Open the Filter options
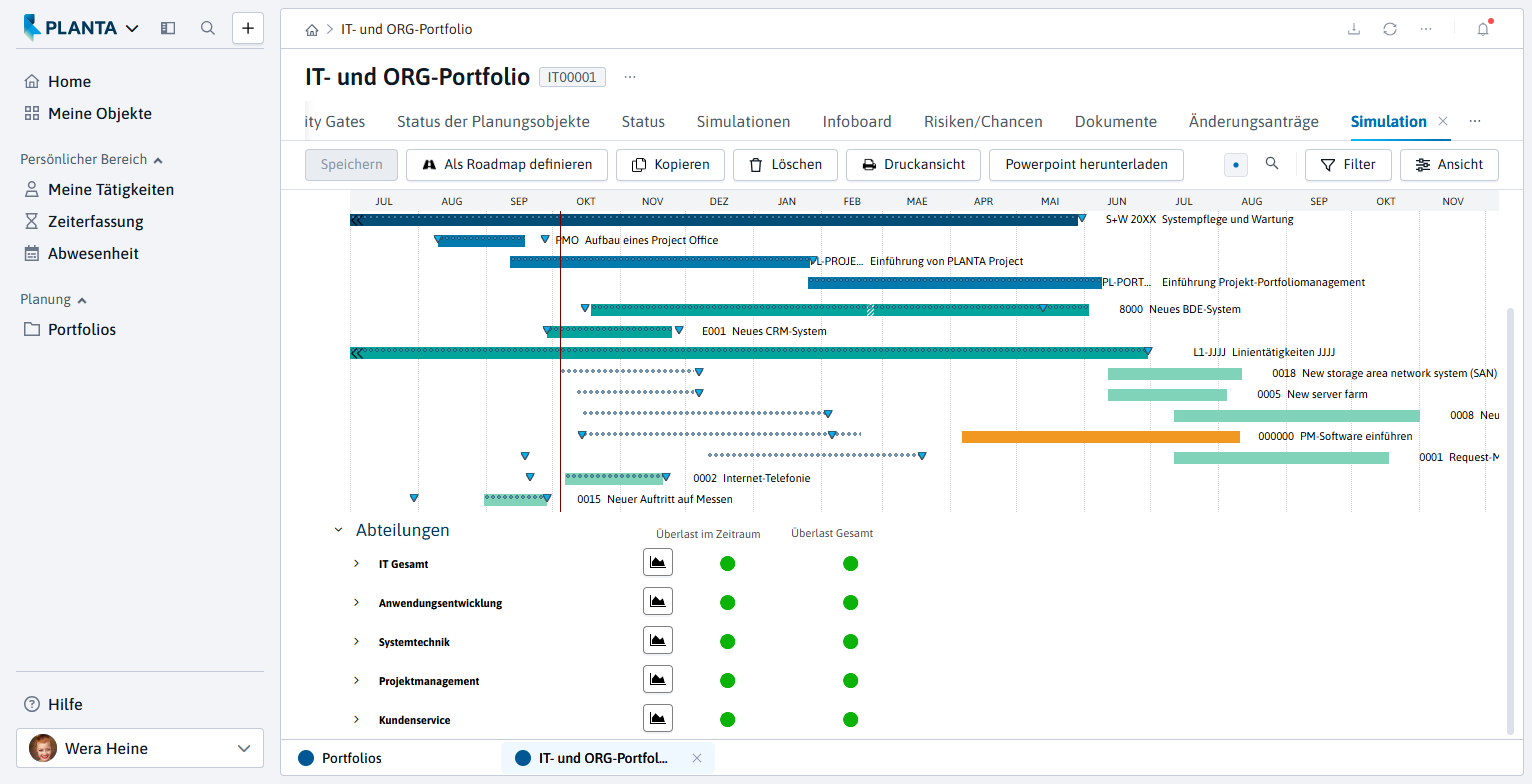This screenshot has width=1532, height=784. [1348, 165]
